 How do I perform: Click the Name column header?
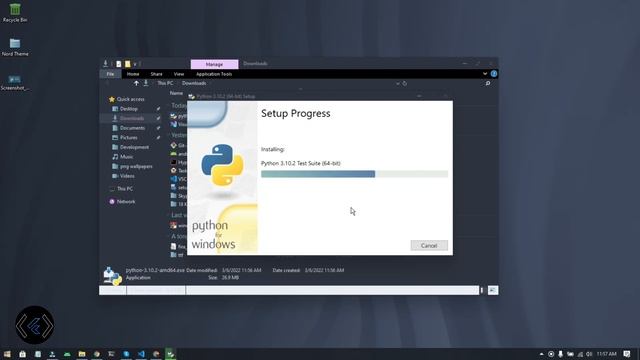tap(176, 93)
